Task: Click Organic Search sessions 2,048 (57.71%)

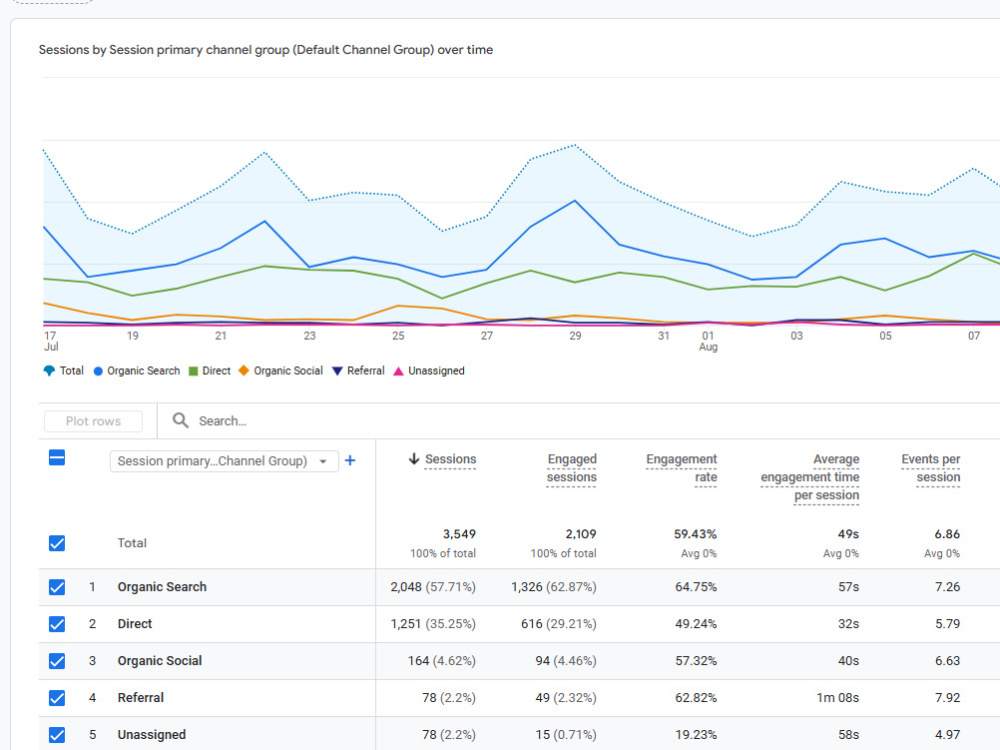Action: [x=433, y=587]
